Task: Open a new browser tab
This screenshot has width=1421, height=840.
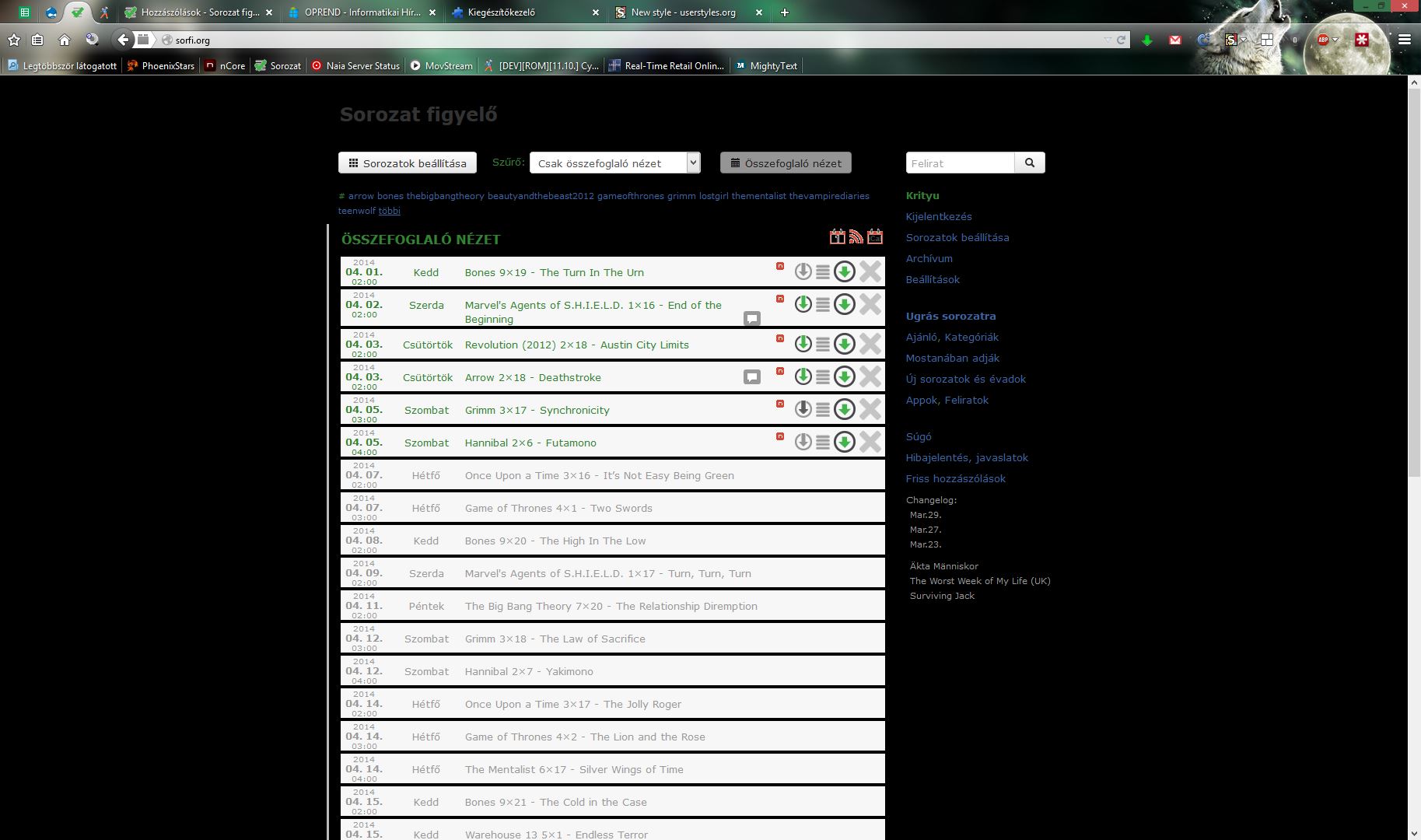Action: point(785,12)
